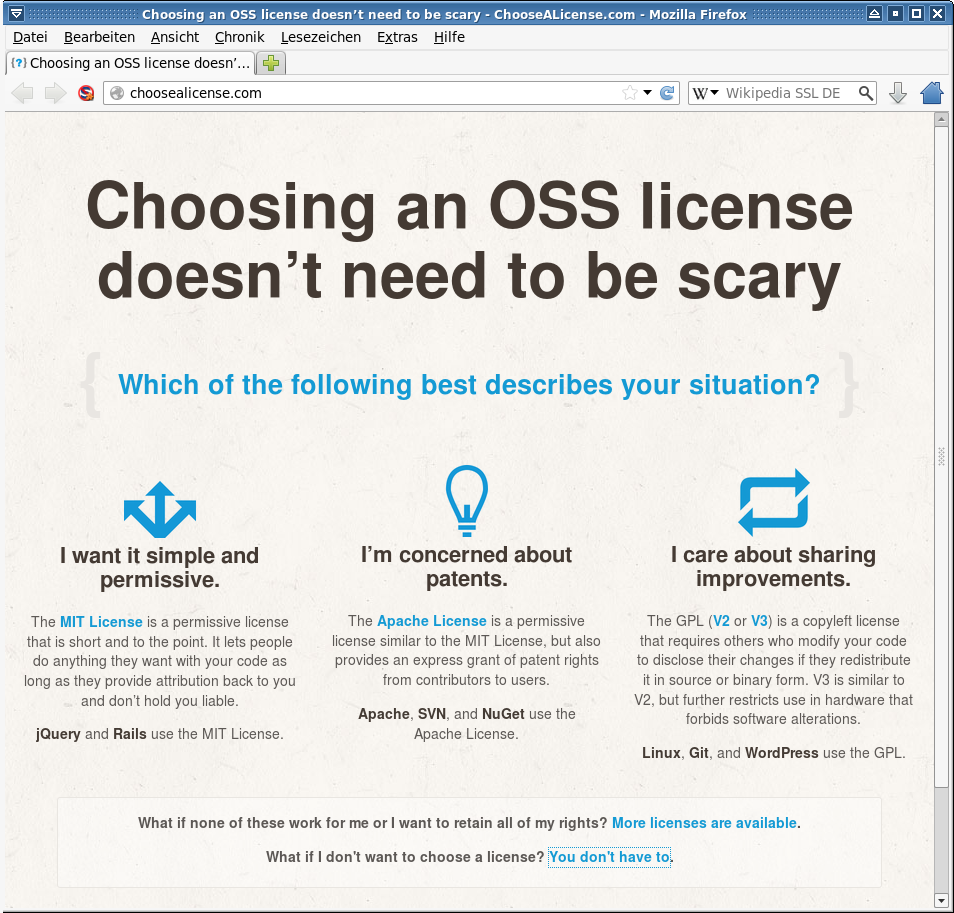Go to the home page icon
The image size is (954, 913).
pyautogui.click(x=931, y=93)
